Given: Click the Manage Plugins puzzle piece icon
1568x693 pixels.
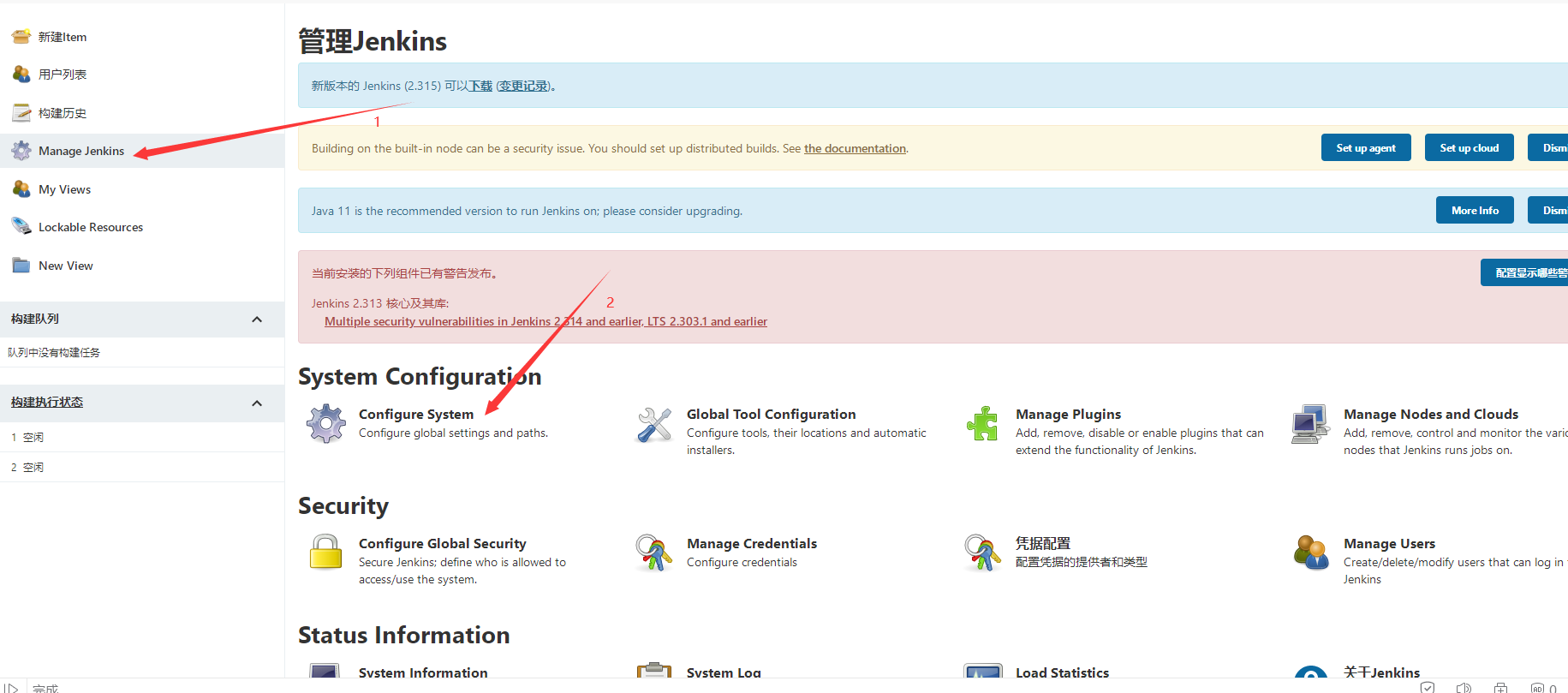Looking at the screenshot, I should tap(983, 424).
